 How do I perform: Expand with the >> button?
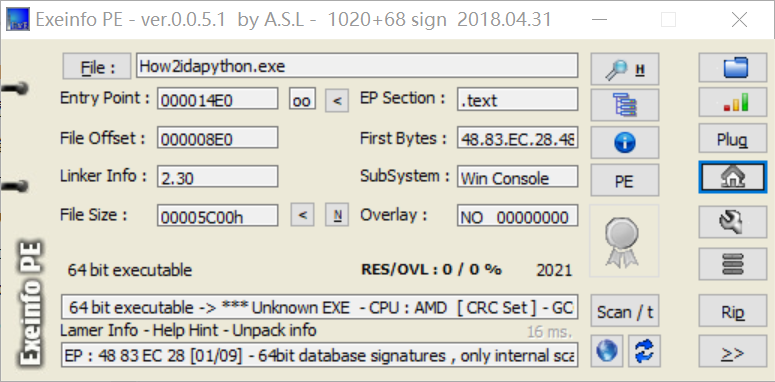pos(733,352)
